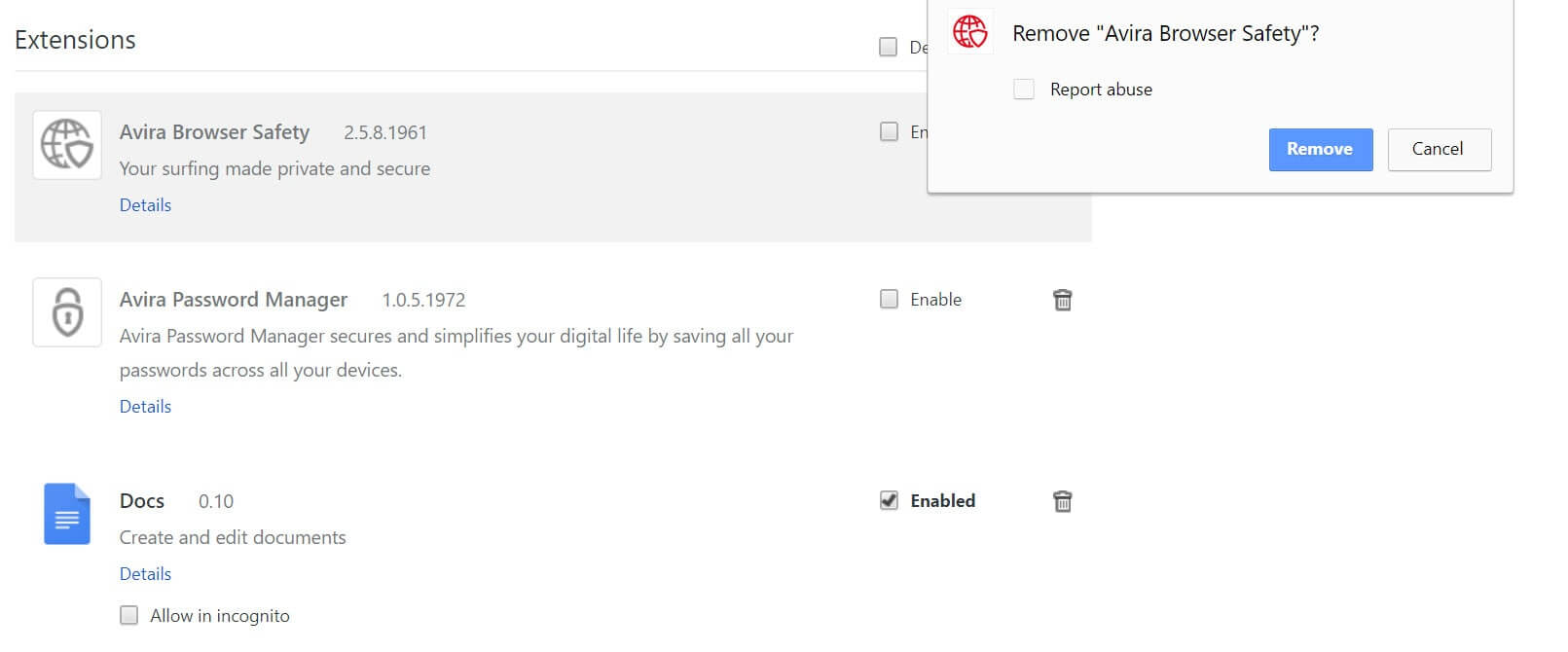Toggle the checkbox at top of Extensions page
1568x652 pixels.
[888, 47]
